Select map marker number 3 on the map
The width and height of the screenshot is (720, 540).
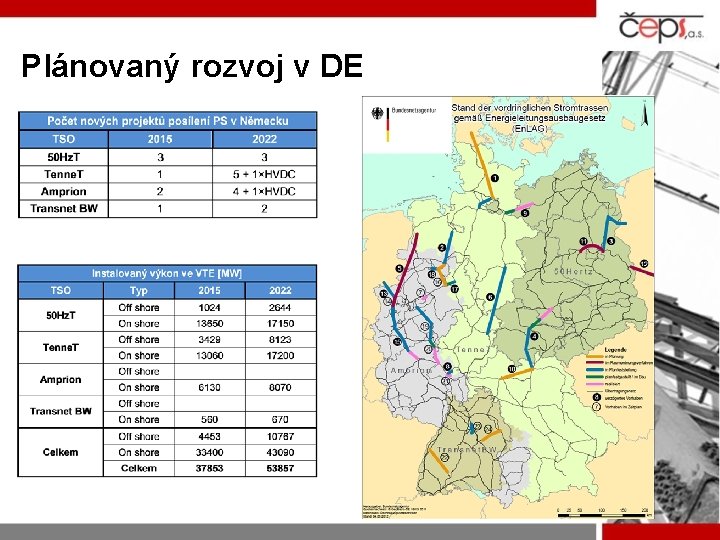pos(611,241)
